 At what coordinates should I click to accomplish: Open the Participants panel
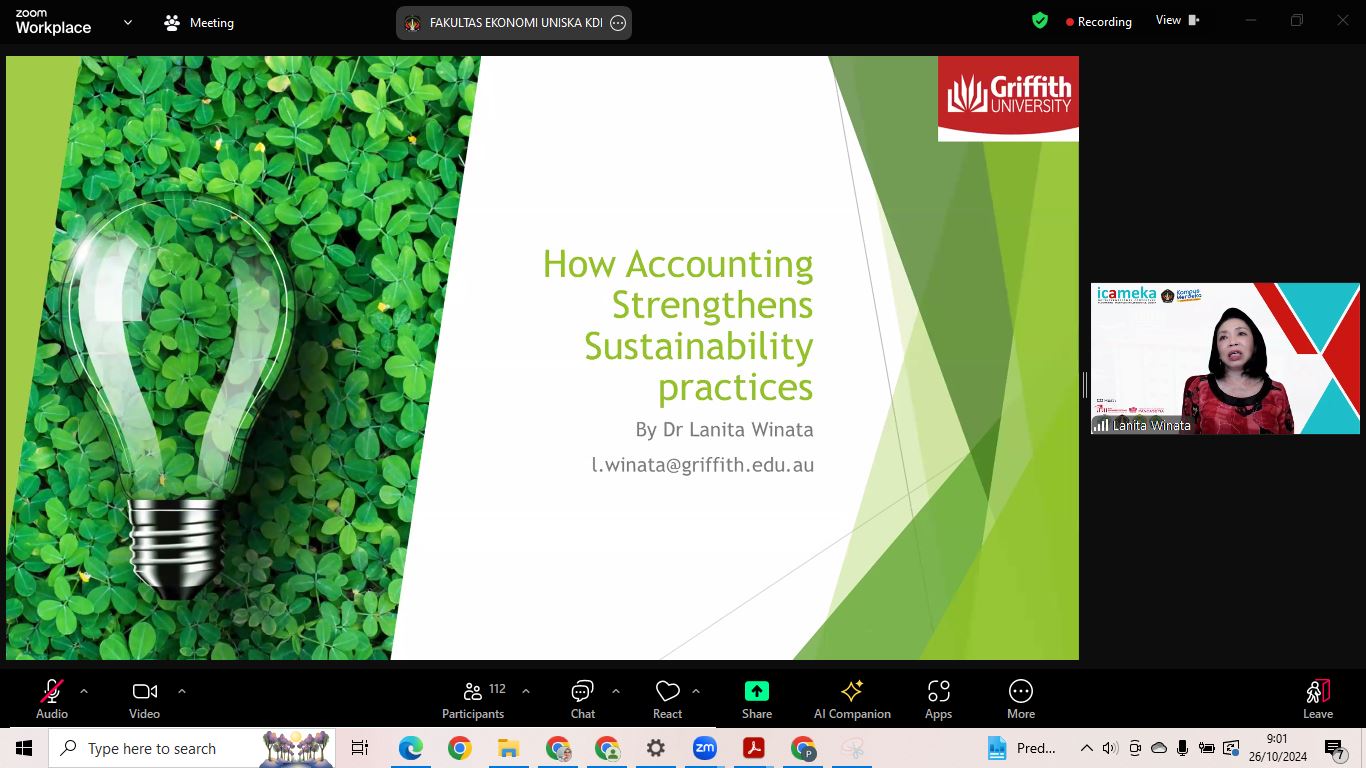tap(473, 698)
